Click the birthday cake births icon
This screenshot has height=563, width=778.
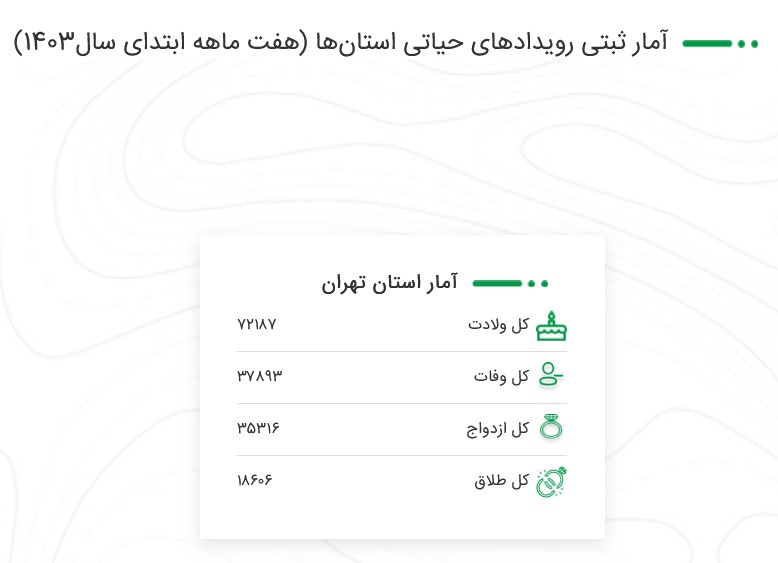[x=551, y=326]
